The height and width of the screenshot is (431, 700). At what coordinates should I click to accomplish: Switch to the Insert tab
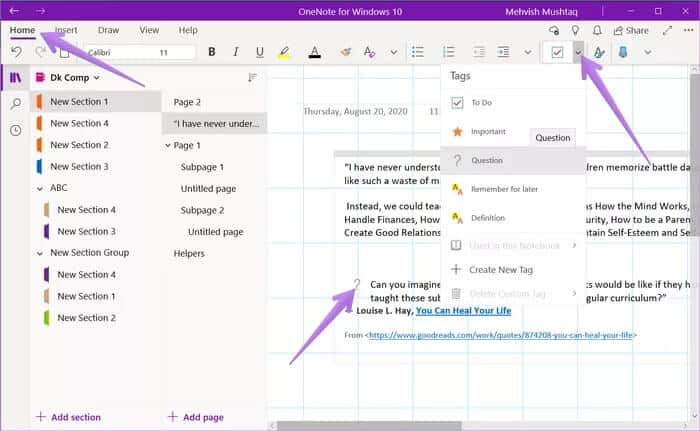click(67, 30)
